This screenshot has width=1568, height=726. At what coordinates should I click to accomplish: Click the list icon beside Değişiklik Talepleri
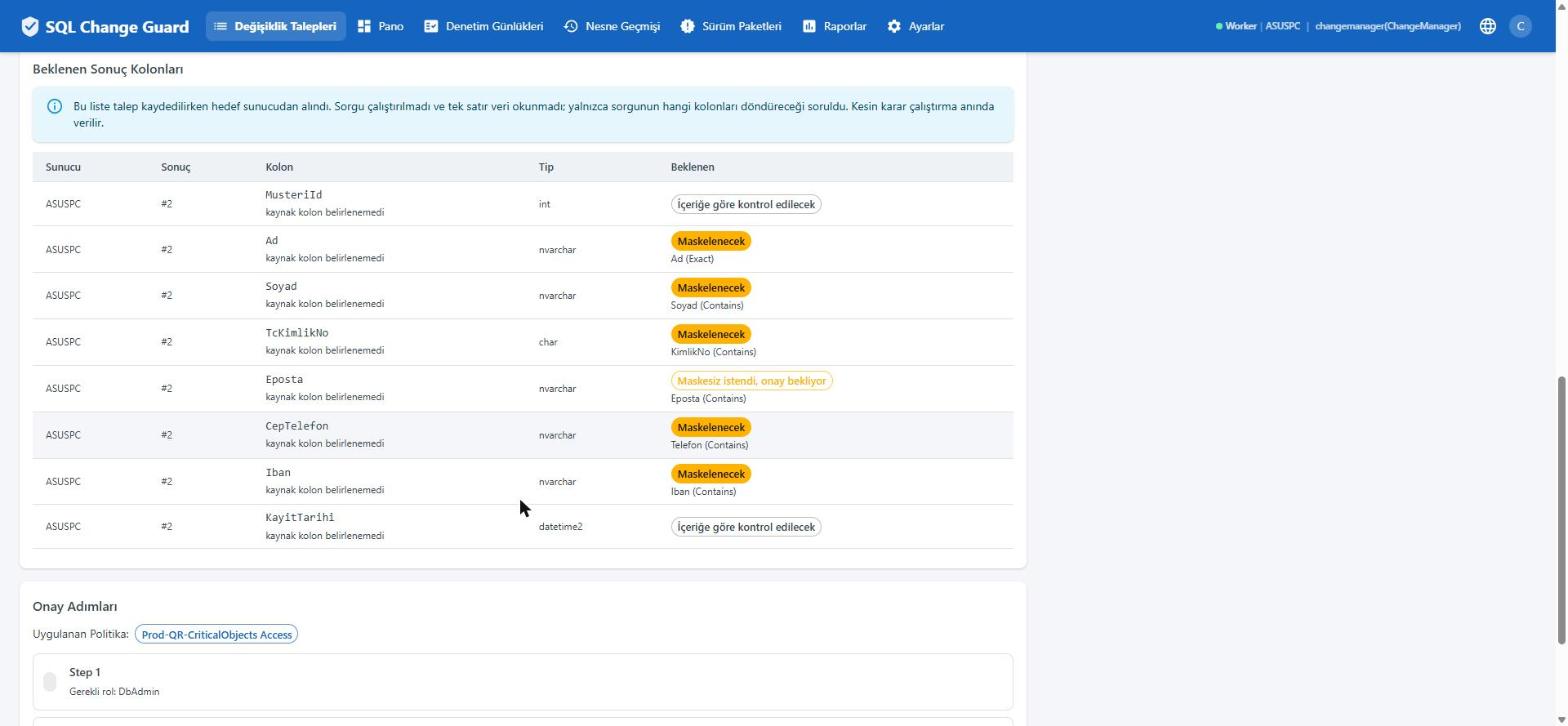point(220,26)
